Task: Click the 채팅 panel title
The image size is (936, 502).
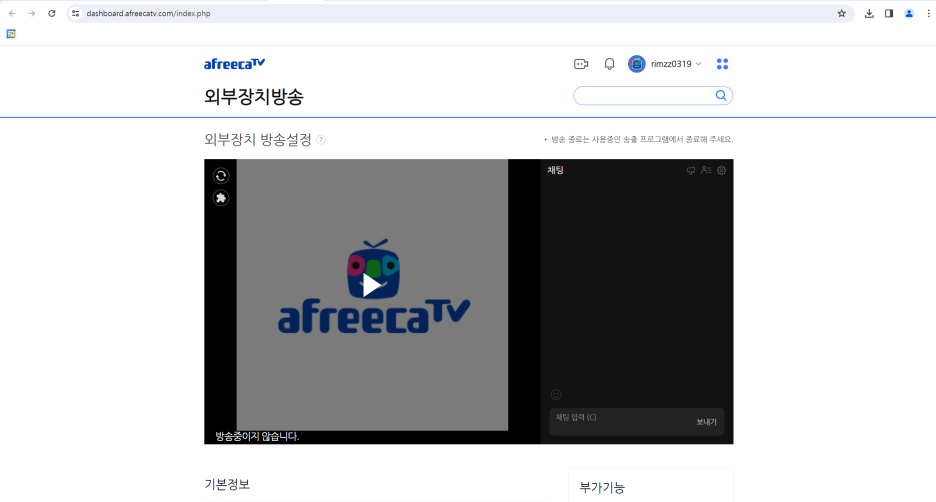Action: point(556,170)
